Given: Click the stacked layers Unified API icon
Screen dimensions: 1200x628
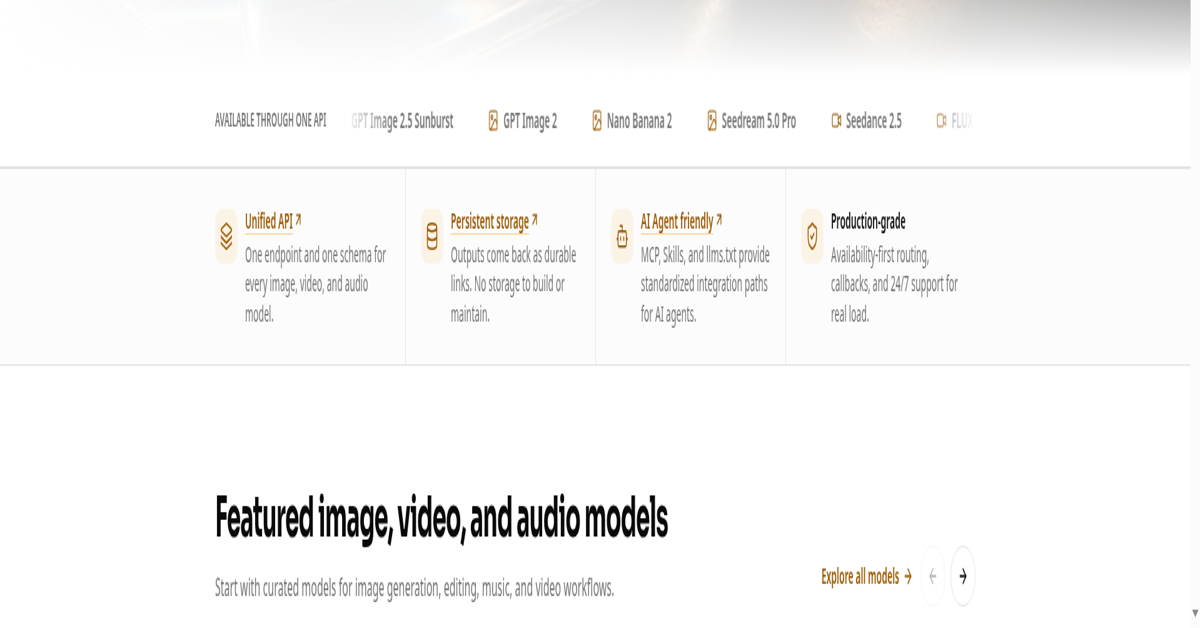Looking at the screenshot, I should point(226,236).
